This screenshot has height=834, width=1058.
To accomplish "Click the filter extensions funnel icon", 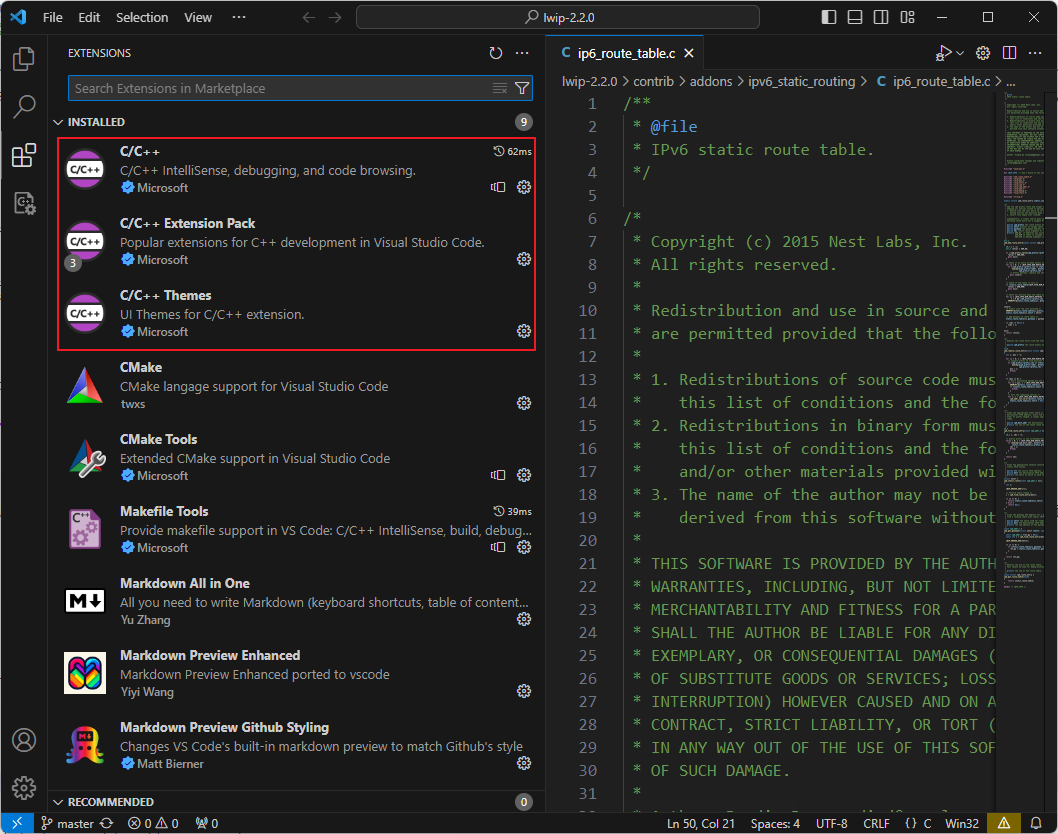I will coord(522,88).
